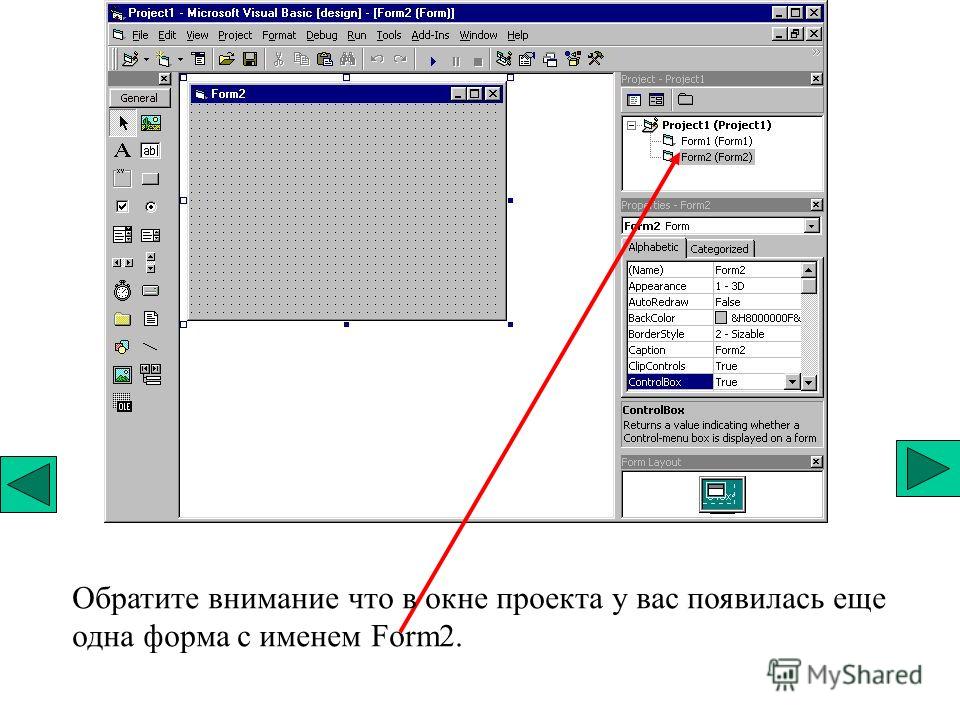The image size is (960, 720).
Task: Click the BackColor color swatch
Action: [x=721, y=318]
